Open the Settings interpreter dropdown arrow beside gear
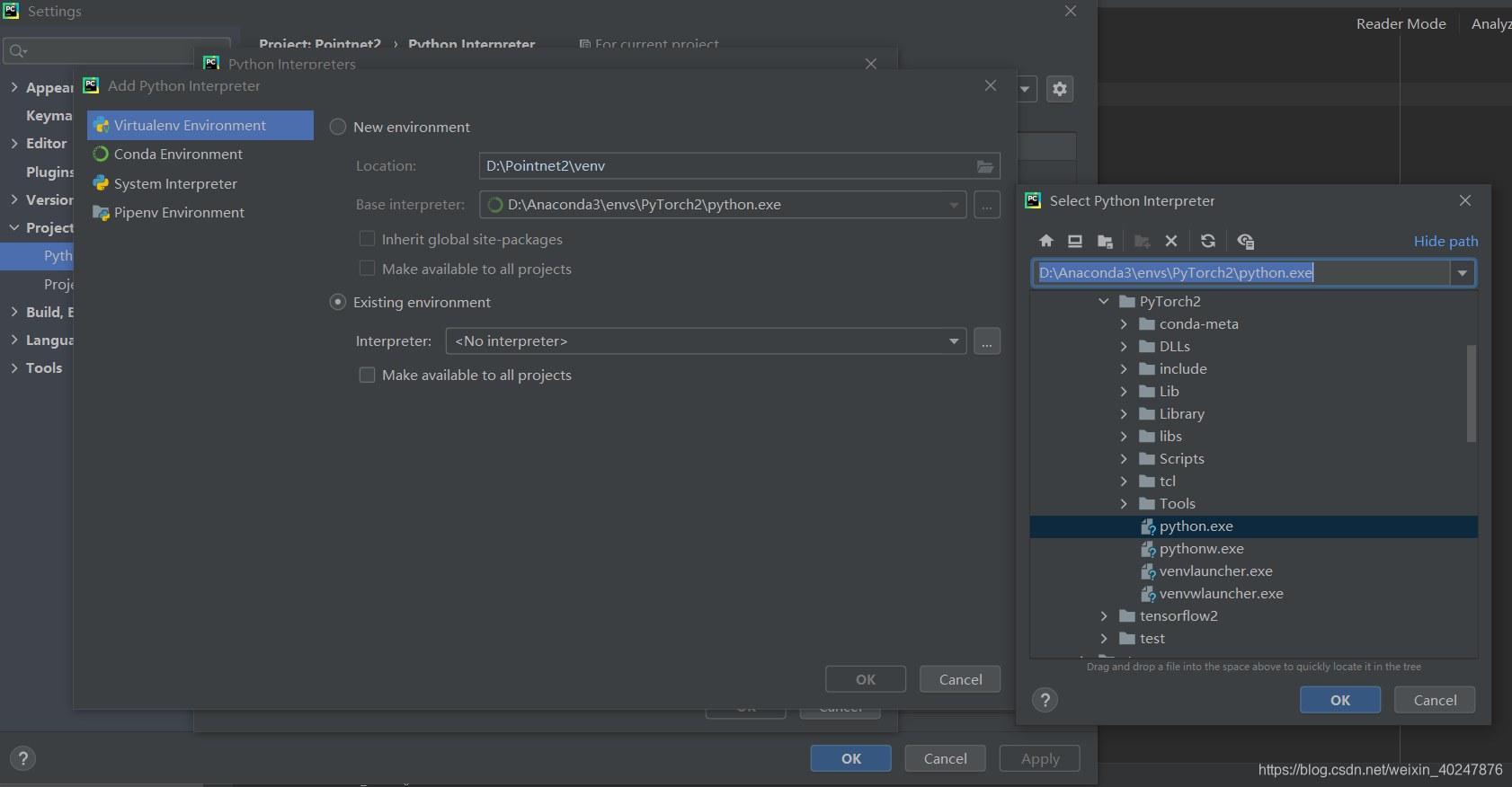The width and height of the screenshot is (1512, 787). point(1025,89)
